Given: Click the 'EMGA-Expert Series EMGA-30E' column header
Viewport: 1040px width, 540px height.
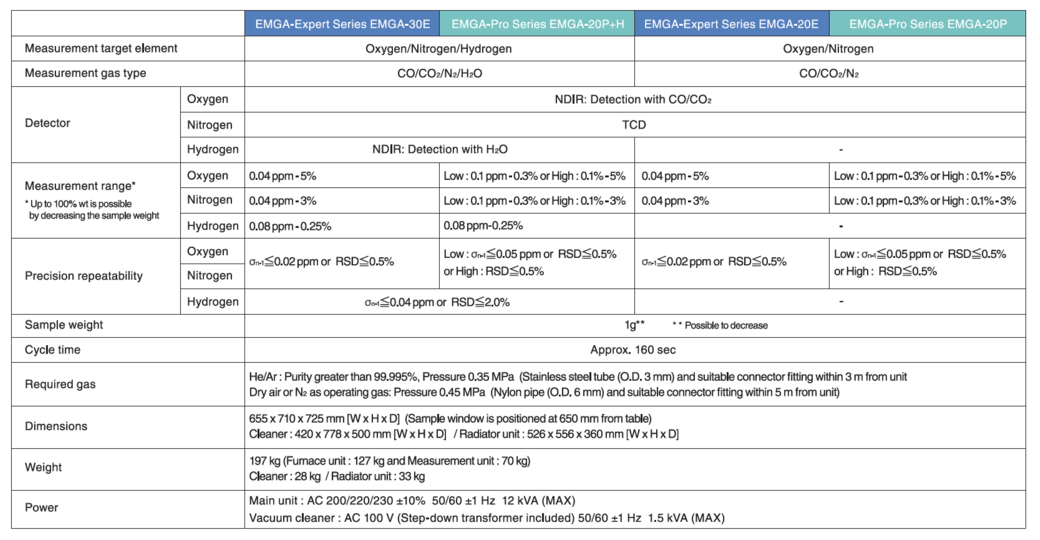Looking at the screenshot, I should [x=342, y=24].
